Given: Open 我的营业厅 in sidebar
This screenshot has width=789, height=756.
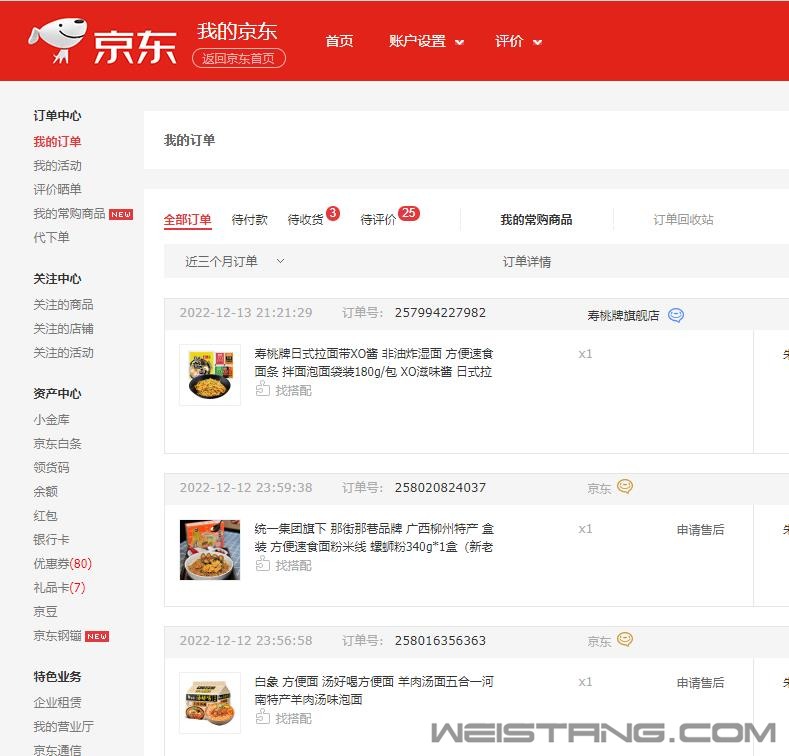Looking at the screenshot, I should (63, 727).
